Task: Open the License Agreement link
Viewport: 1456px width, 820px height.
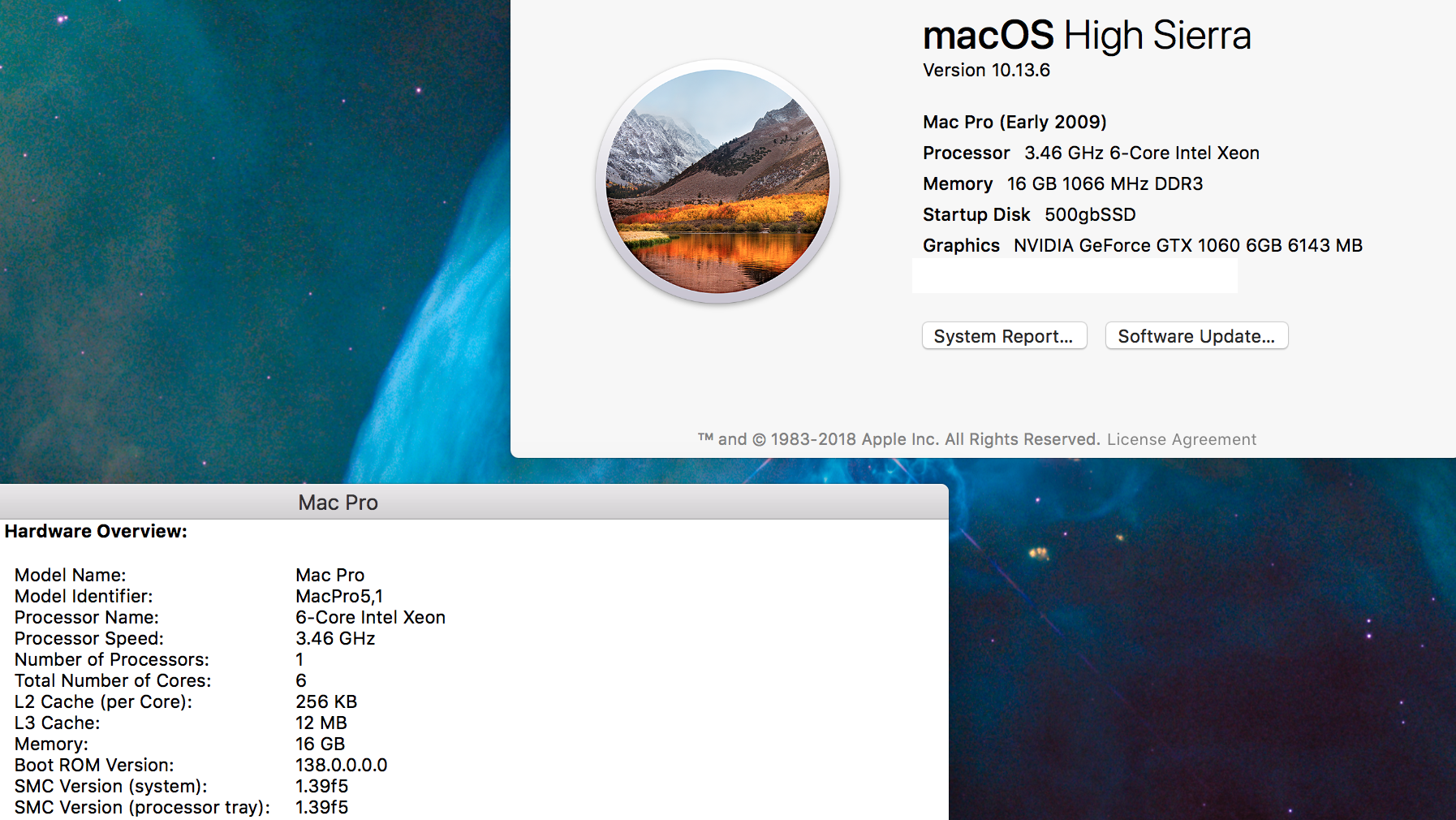Action: click(x=1181, y=439)
